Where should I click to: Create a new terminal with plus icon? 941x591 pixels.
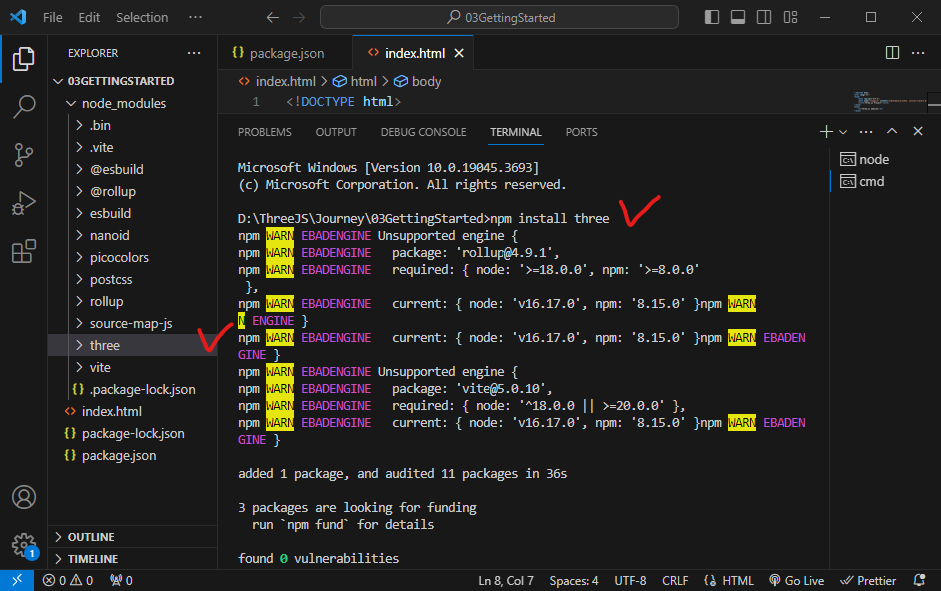[826, 131]
